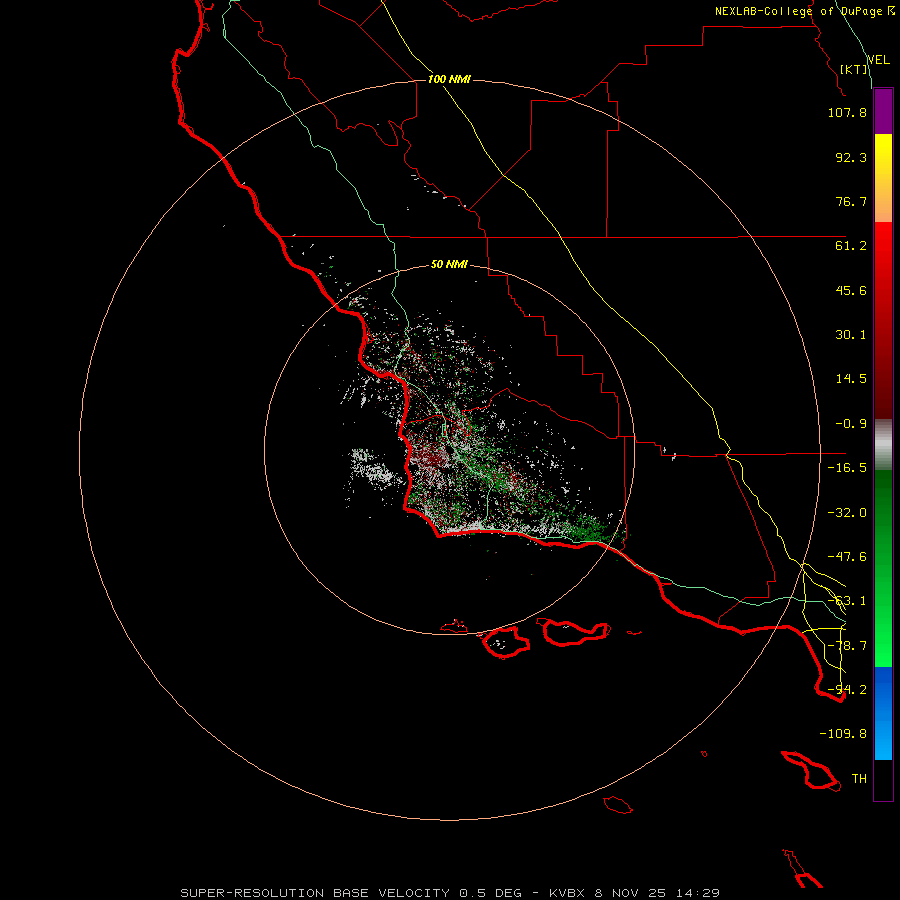This screenshot has width=900, height=900.
Task: Pick the blue band of the velocity color bar
Action: click(x=883, y=713)
